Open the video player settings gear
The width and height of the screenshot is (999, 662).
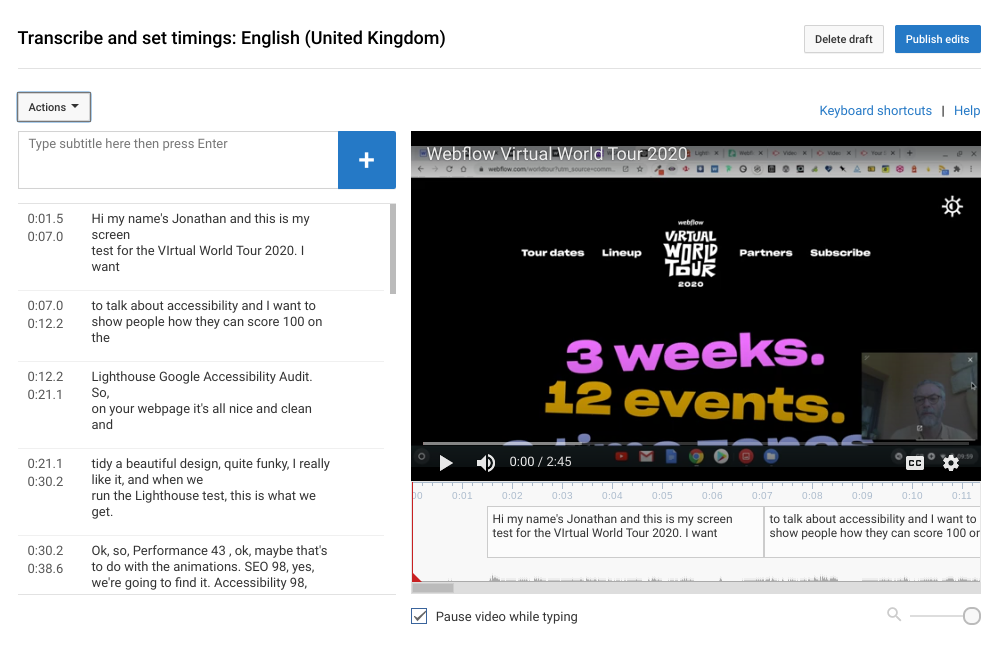point(951,463)
